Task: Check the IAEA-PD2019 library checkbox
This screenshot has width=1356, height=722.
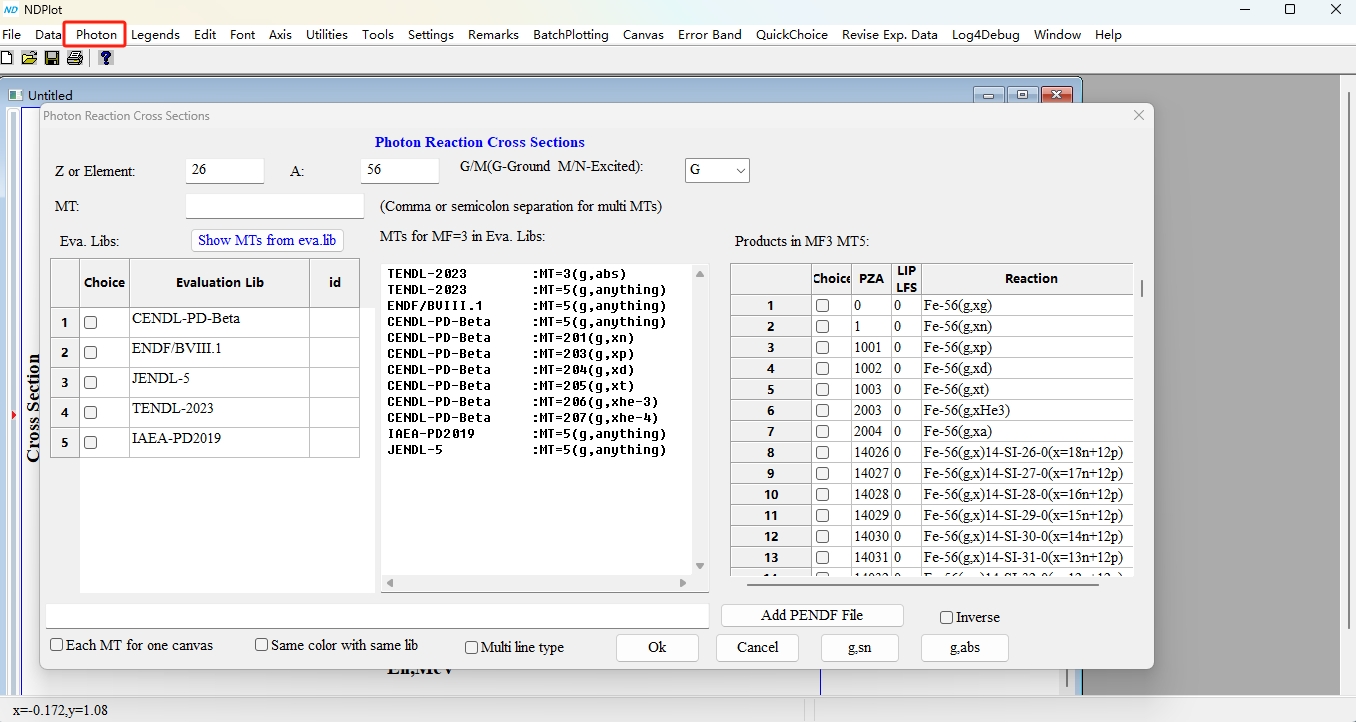Action: click(x=91, y=442)
